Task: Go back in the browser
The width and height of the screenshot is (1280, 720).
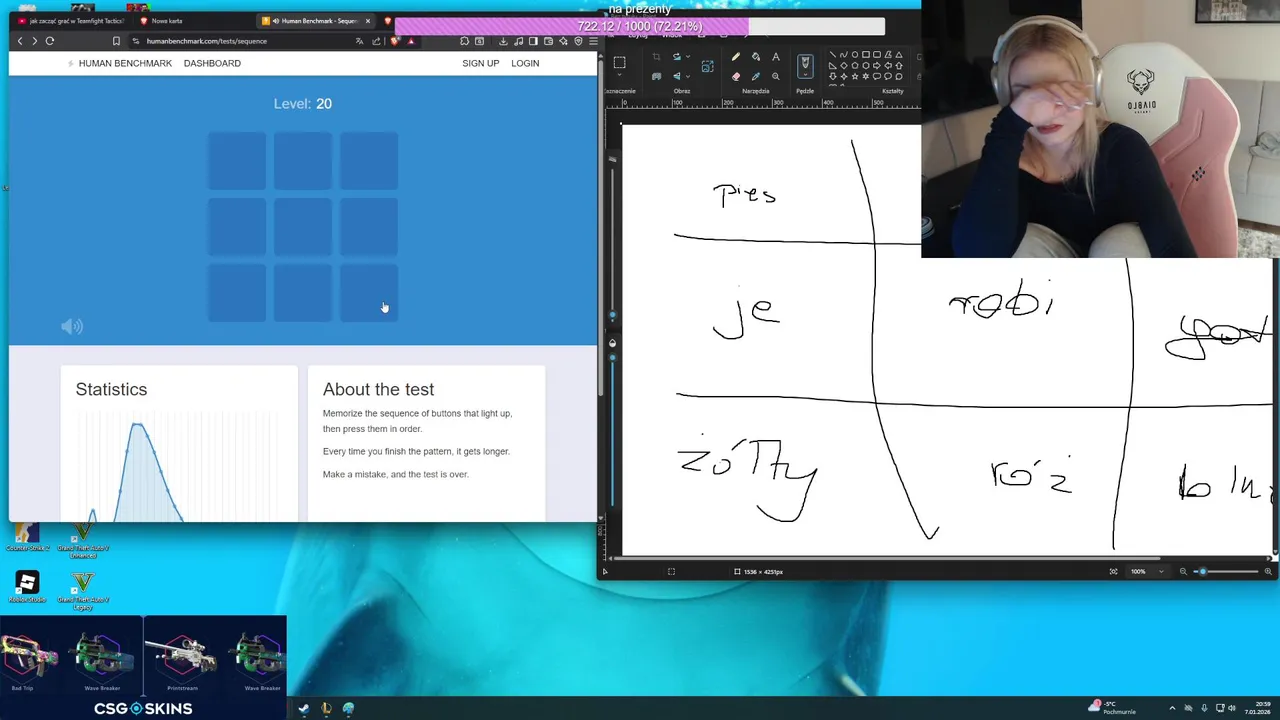Action: pos(20,41)
